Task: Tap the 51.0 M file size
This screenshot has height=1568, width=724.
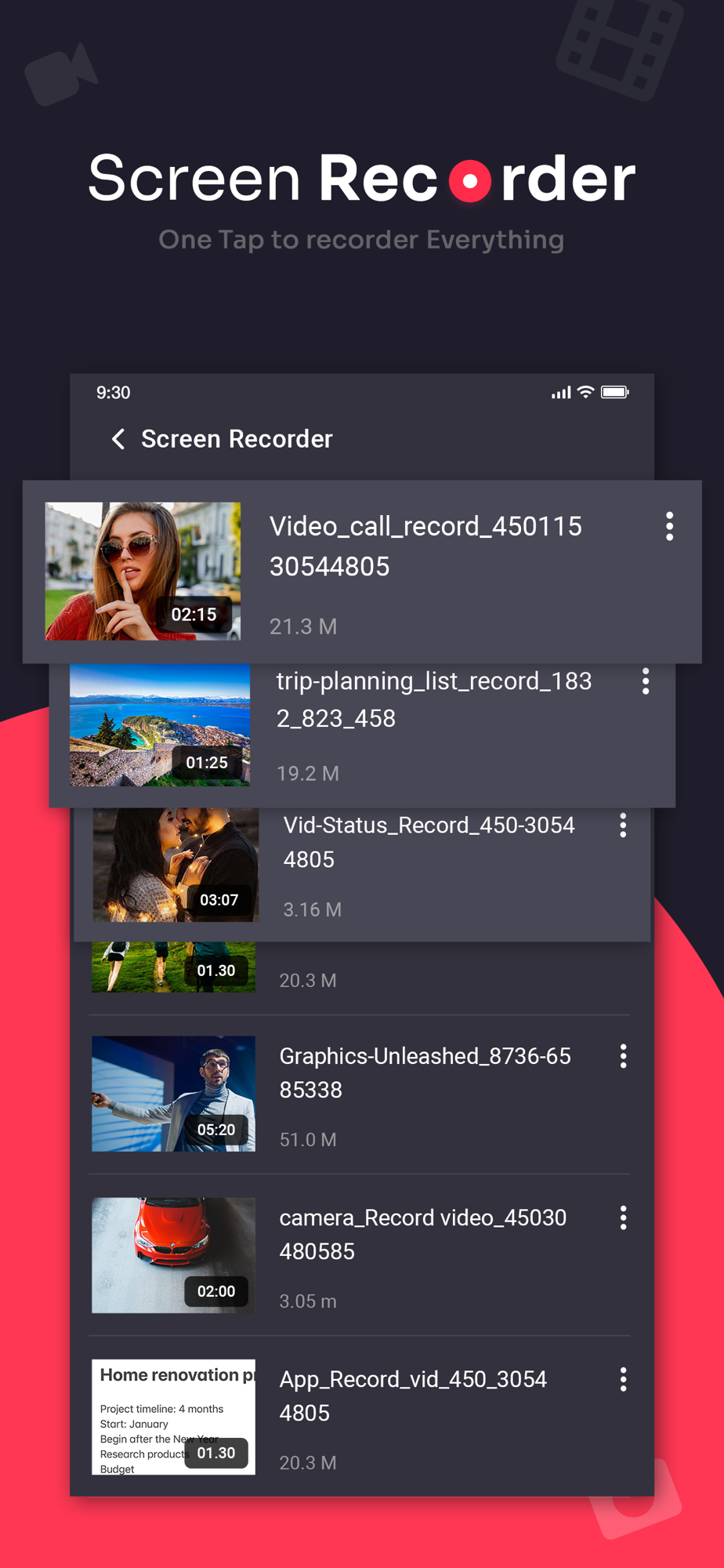Action: tap(308, 1140)
